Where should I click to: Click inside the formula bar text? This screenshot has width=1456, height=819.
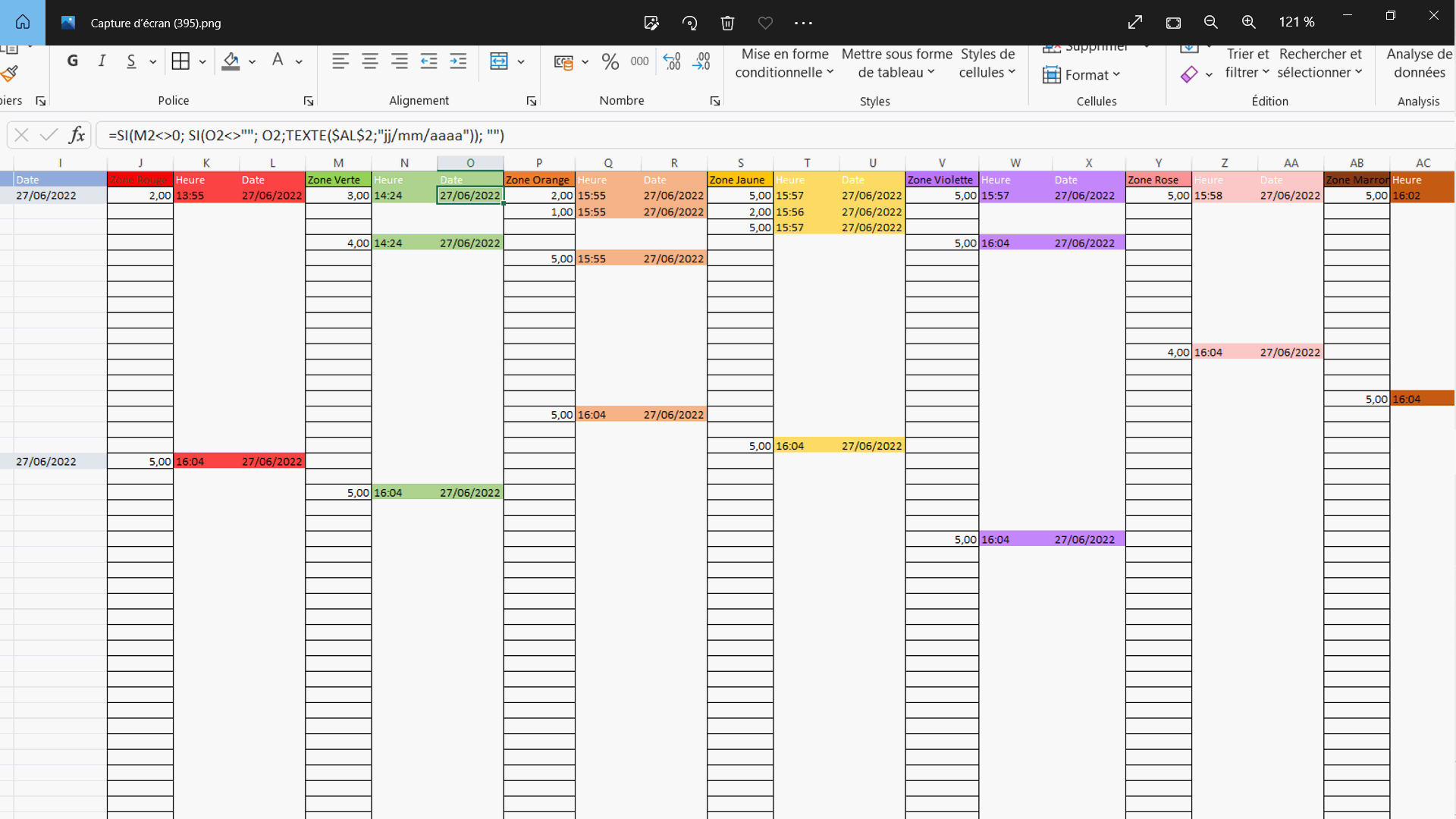pos(306,136)
